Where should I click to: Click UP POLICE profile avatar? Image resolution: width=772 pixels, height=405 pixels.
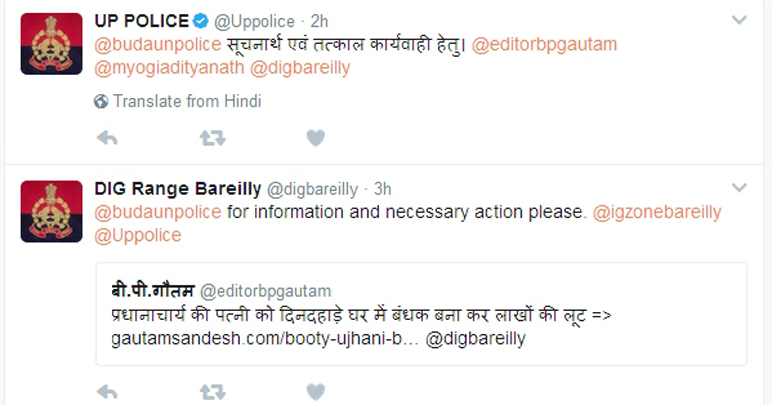tap(51, 43)
